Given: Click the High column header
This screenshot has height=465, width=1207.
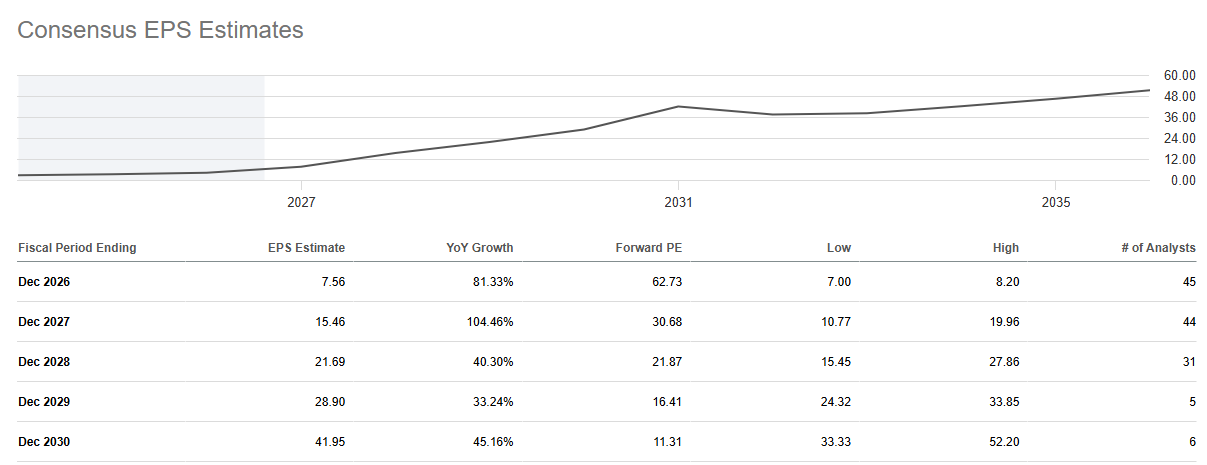Looking at the screenshot, I should (x=1006, y=248).
